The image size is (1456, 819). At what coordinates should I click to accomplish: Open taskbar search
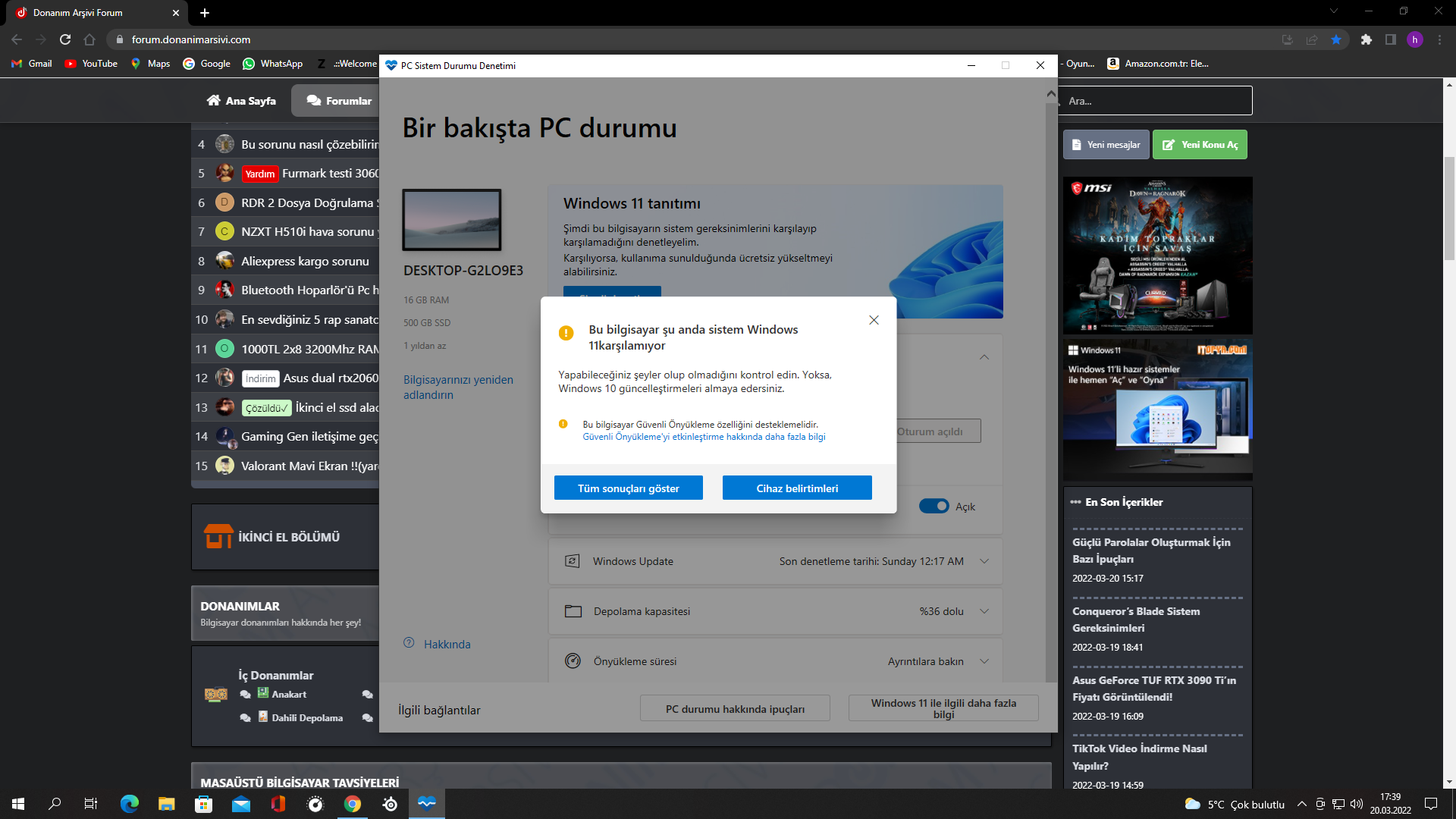click(x=55, y=804)
